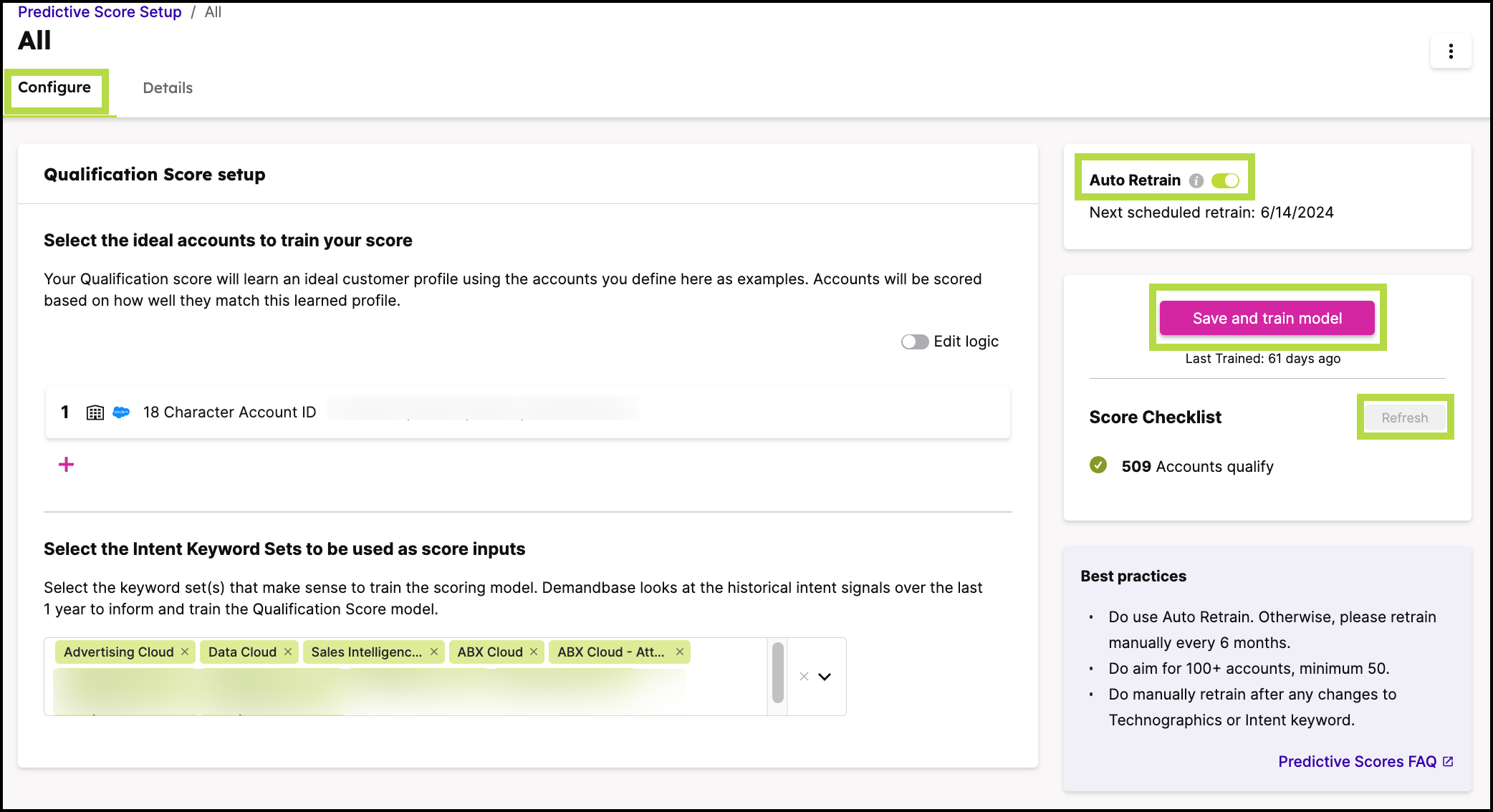Disable the Auto Retrain toggle
1493x812 pixels.
click(x=1225, y=180)
